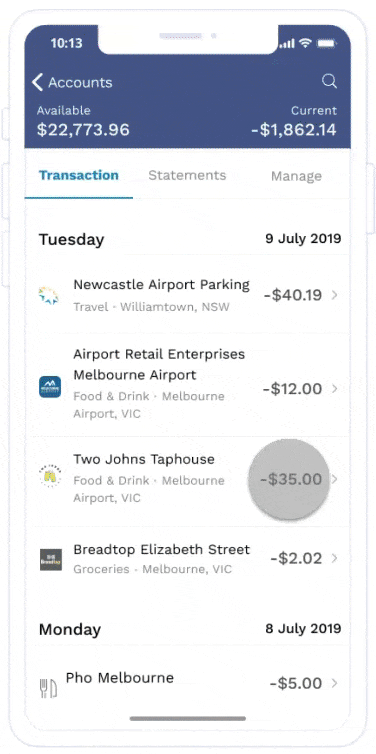
Task: Expand Breadtop -$2.02 chevron arrow
Action: click(x=335, y=558)
